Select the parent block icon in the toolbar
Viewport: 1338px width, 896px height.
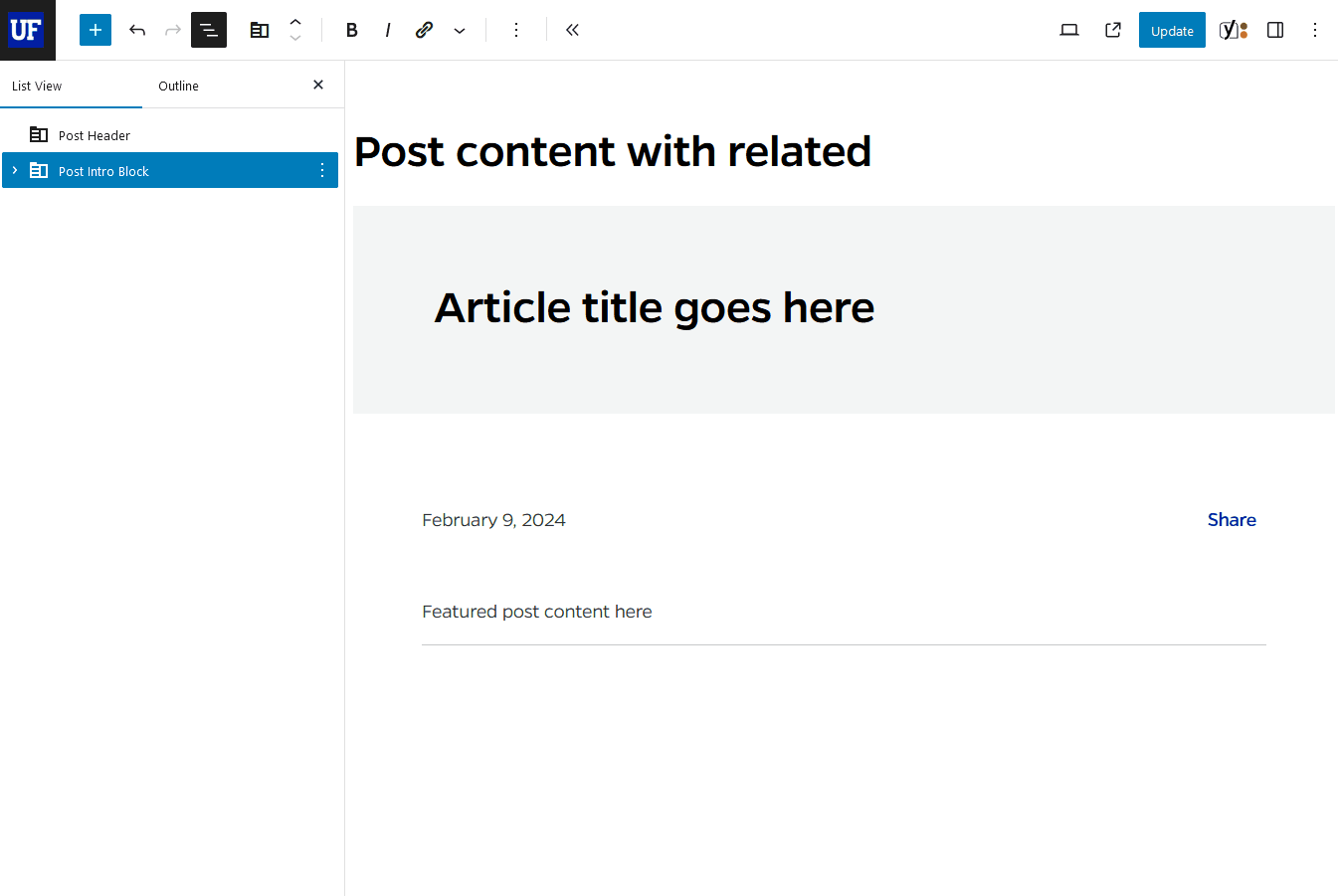(x=260, y=30)
